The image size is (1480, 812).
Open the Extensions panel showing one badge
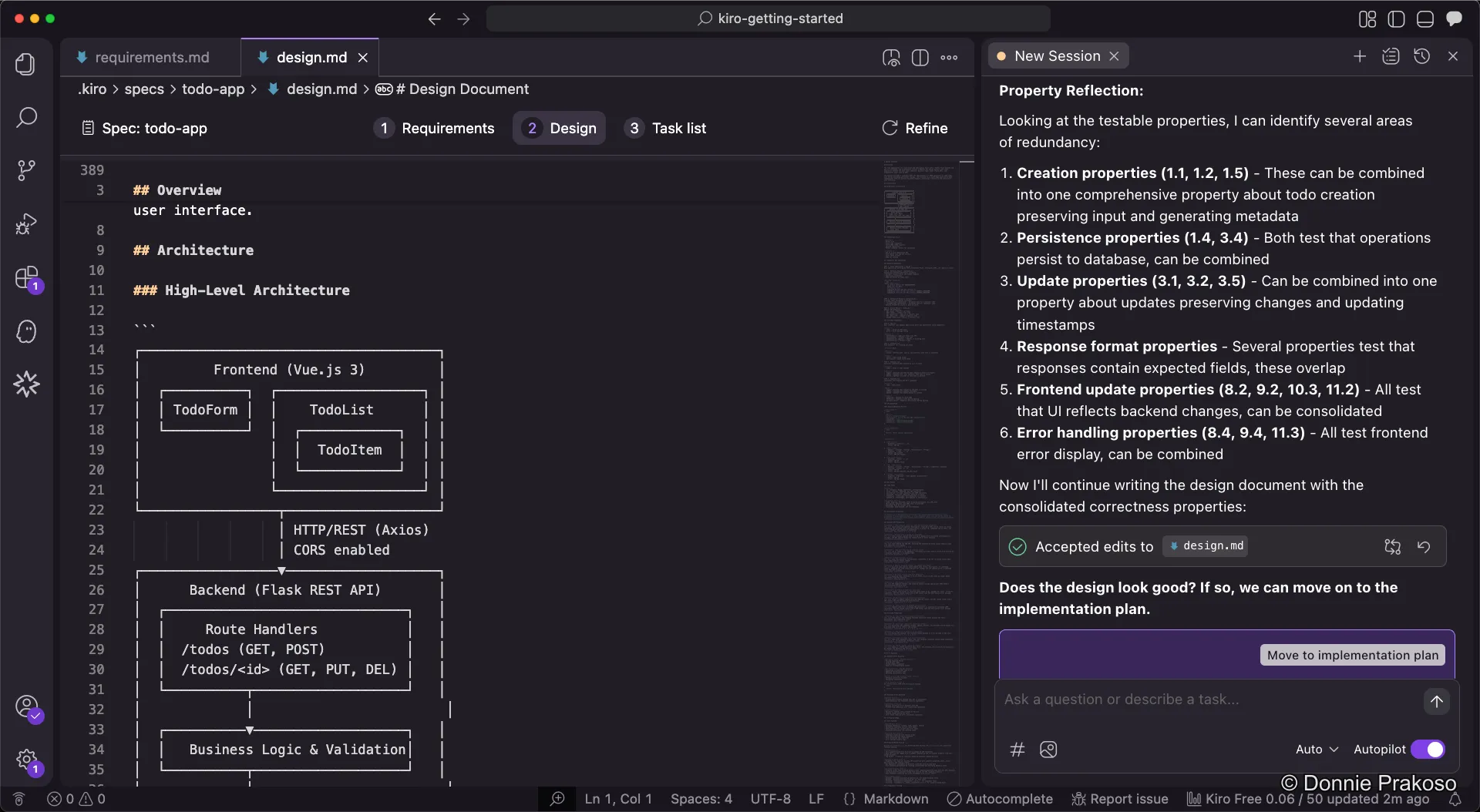(x=26, y=278)
